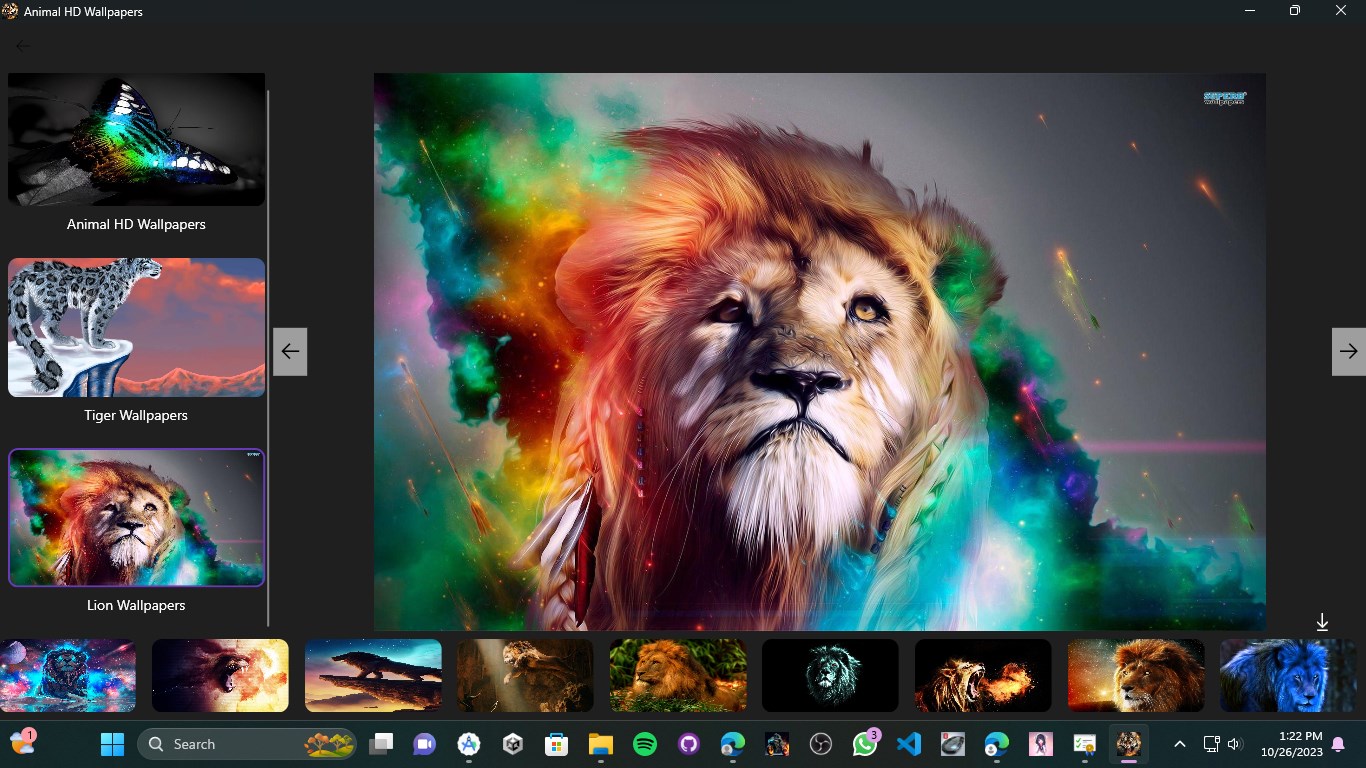Pick the roaring lion in smoke thumbnail
This screenshot has width=1366, height=768.
tap(220, 676)
